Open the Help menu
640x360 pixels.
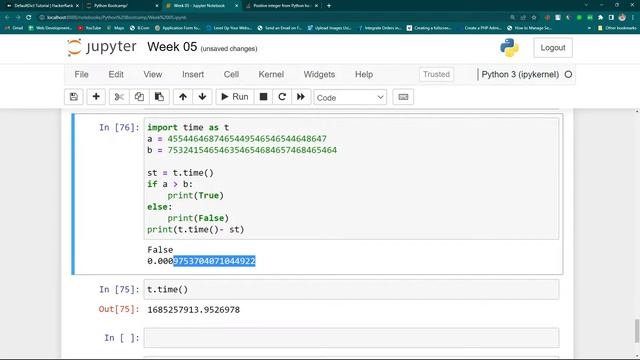point(364,74)
